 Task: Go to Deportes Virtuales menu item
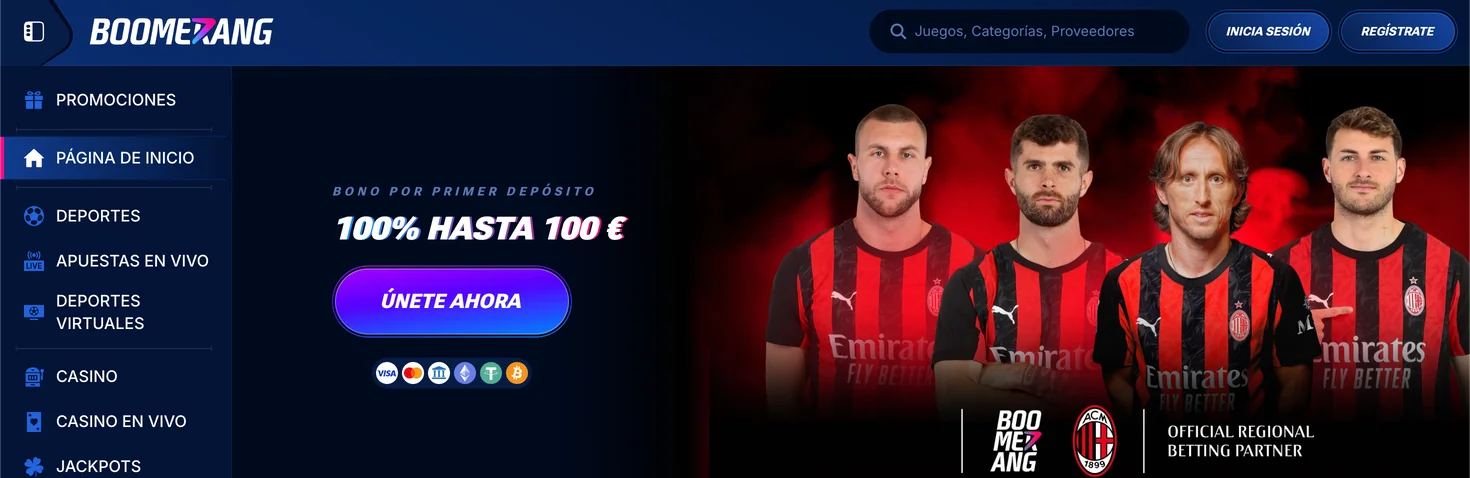(x=116, y=312)
